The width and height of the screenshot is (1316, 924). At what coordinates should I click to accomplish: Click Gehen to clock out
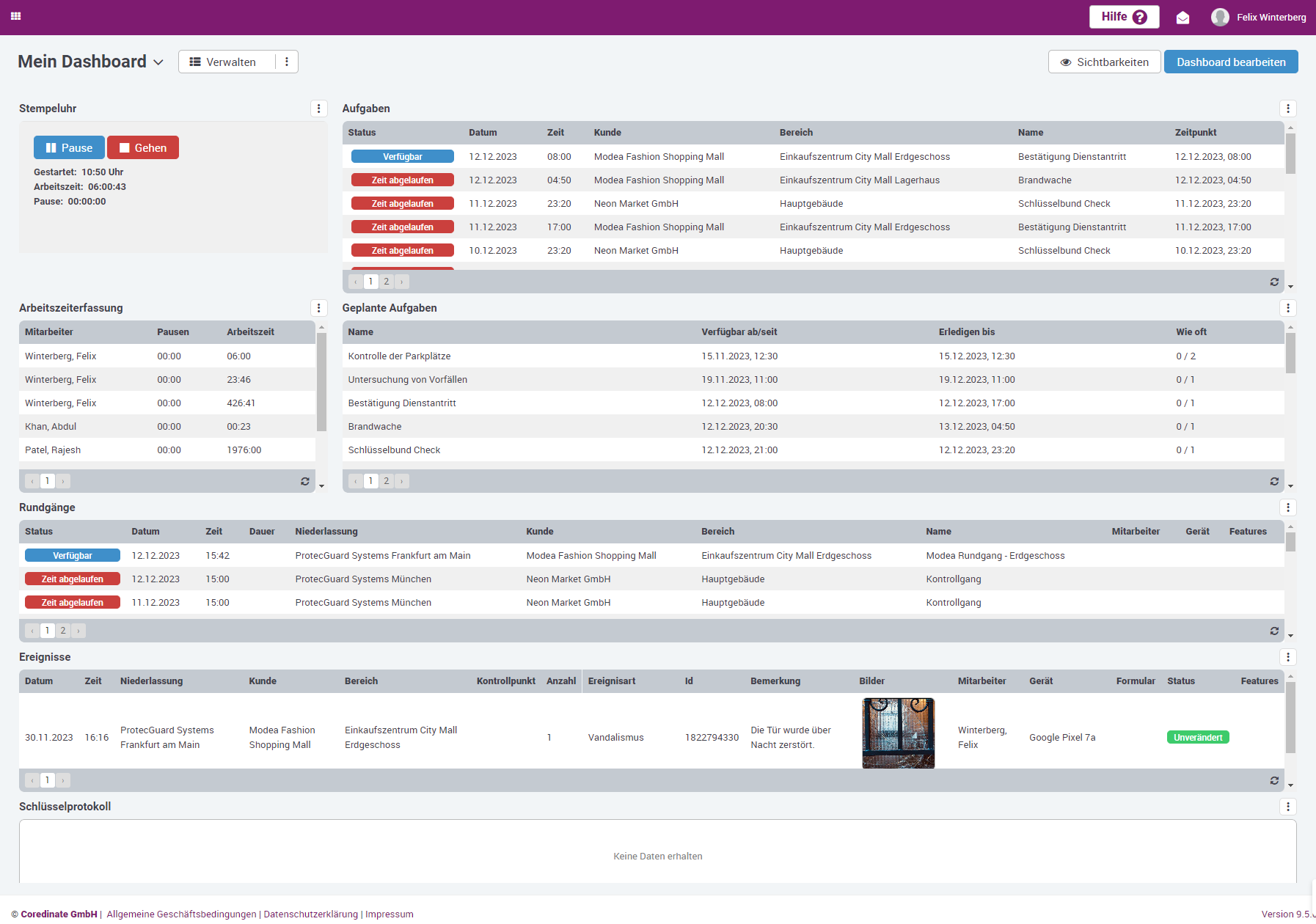click(142, 147)
